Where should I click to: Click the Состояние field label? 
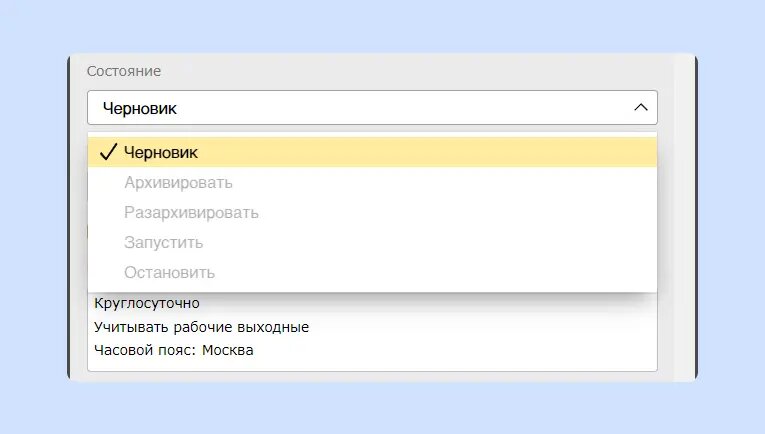click(124, 71)
